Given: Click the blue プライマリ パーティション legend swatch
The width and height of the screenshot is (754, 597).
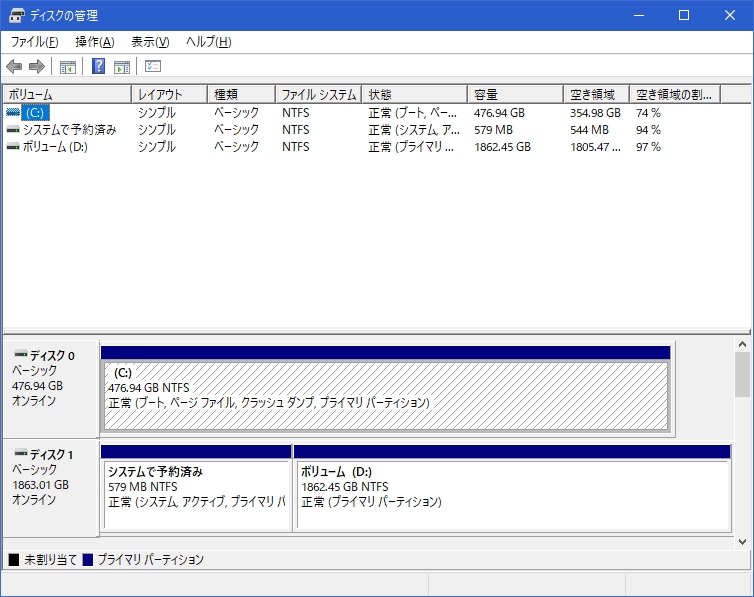Looking at the screenshot, I should 88,560.
